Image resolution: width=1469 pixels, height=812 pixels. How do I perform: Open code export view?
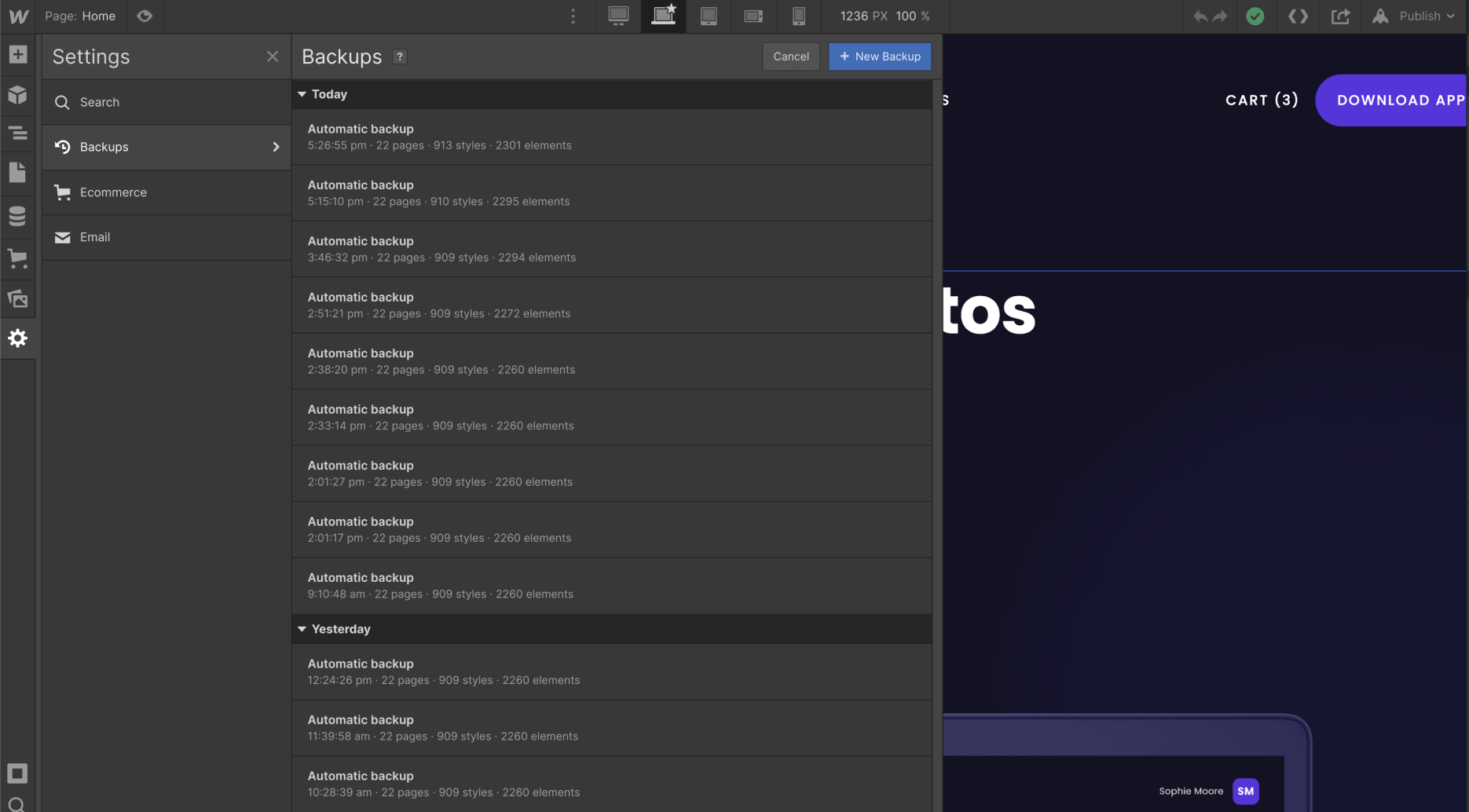click(x=1298, y=16)
